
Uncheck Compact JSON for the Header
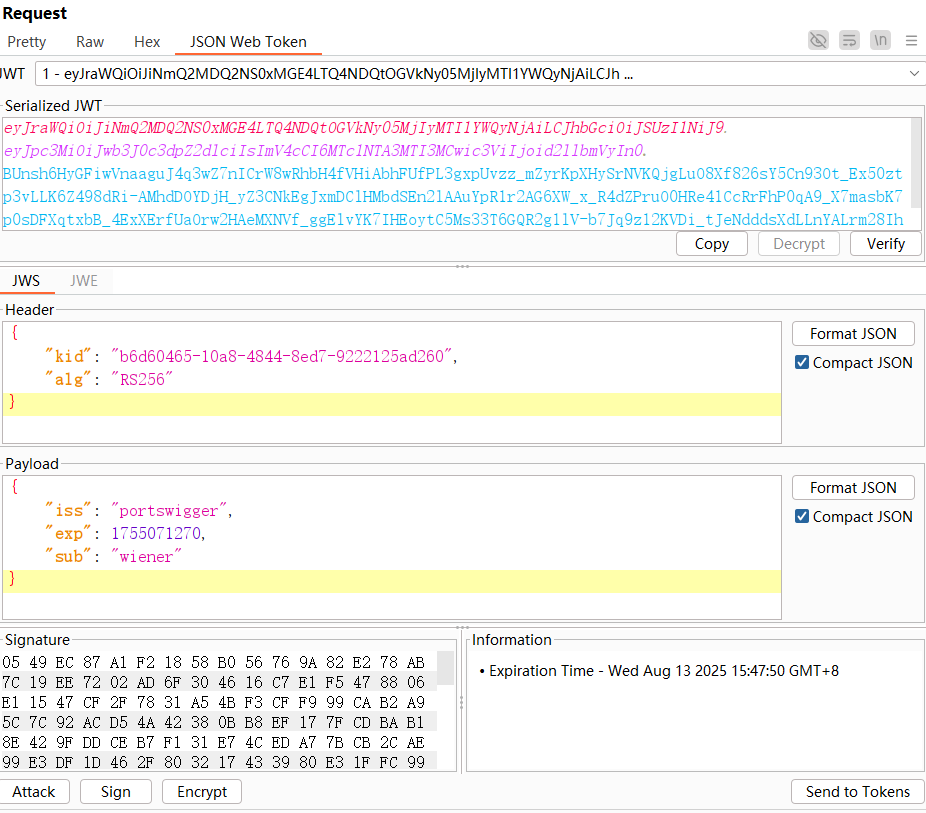tap(801, 363)
